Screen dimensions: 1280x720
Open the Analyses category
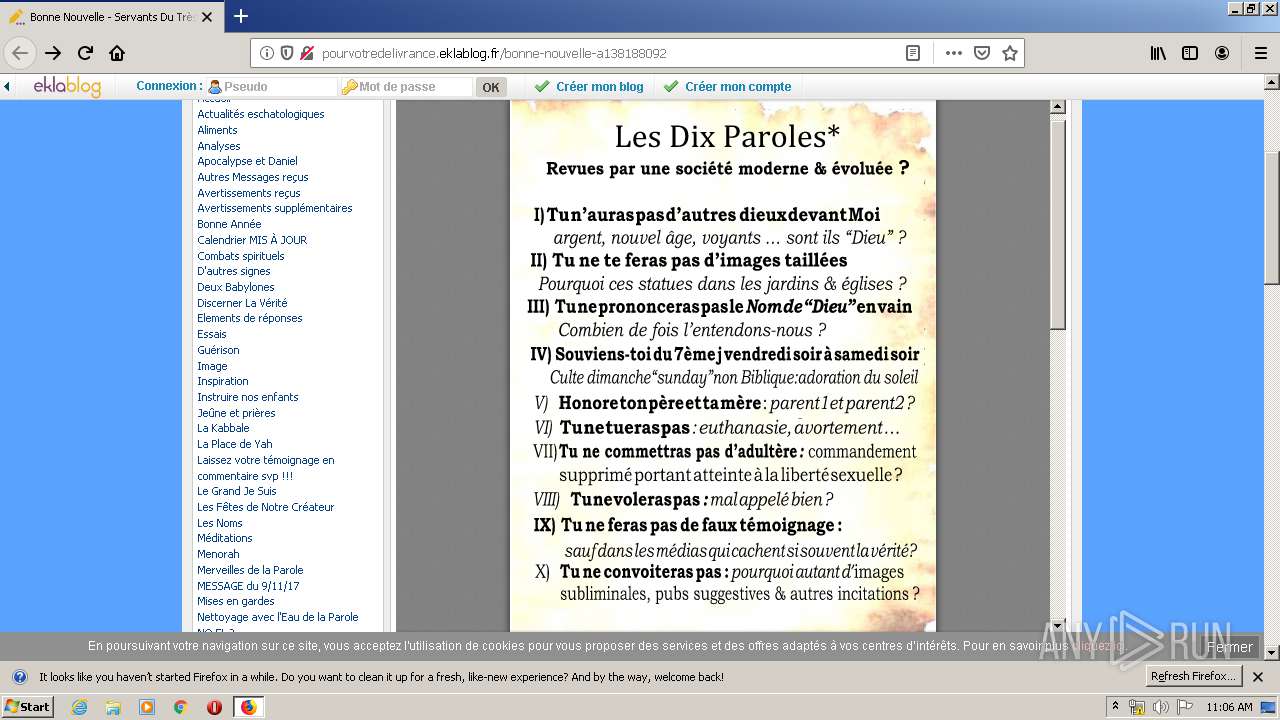218,146
